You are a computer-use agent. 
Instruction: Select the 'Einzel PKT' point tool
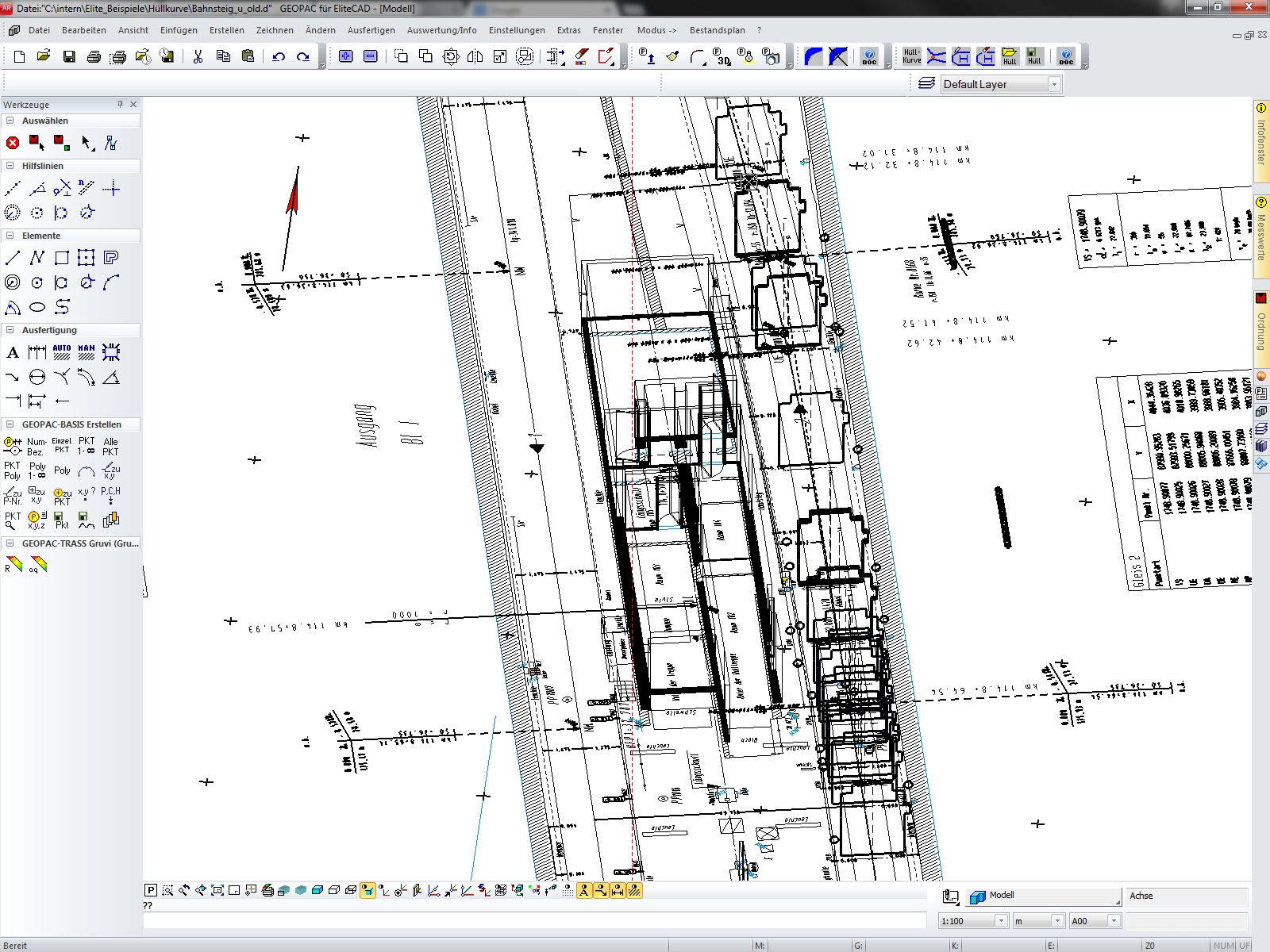tap(62, 446)
